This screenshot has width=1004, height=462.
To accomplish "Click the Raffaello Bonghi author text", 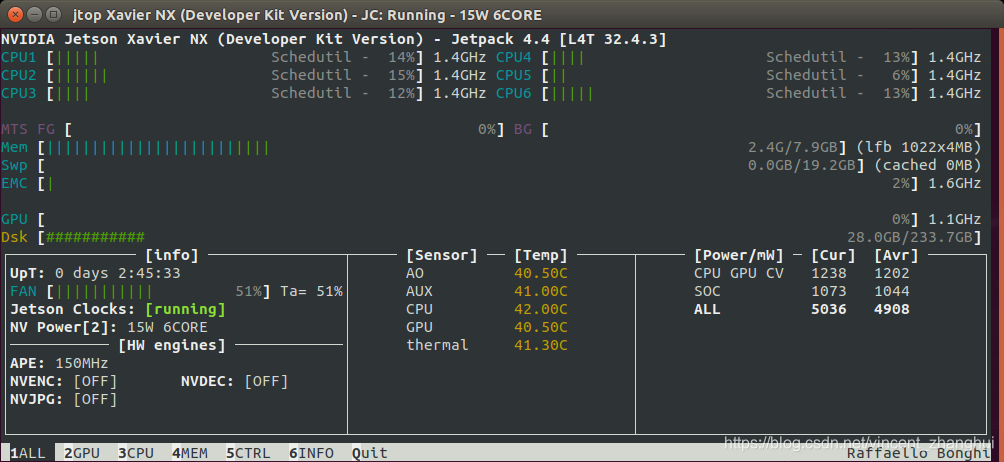I will [918, 453].
